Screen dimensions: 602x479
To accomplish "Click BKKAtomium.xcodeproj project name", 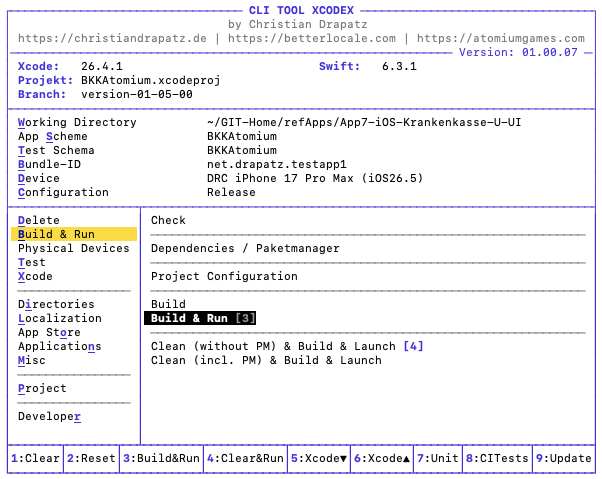I will 151,80.
